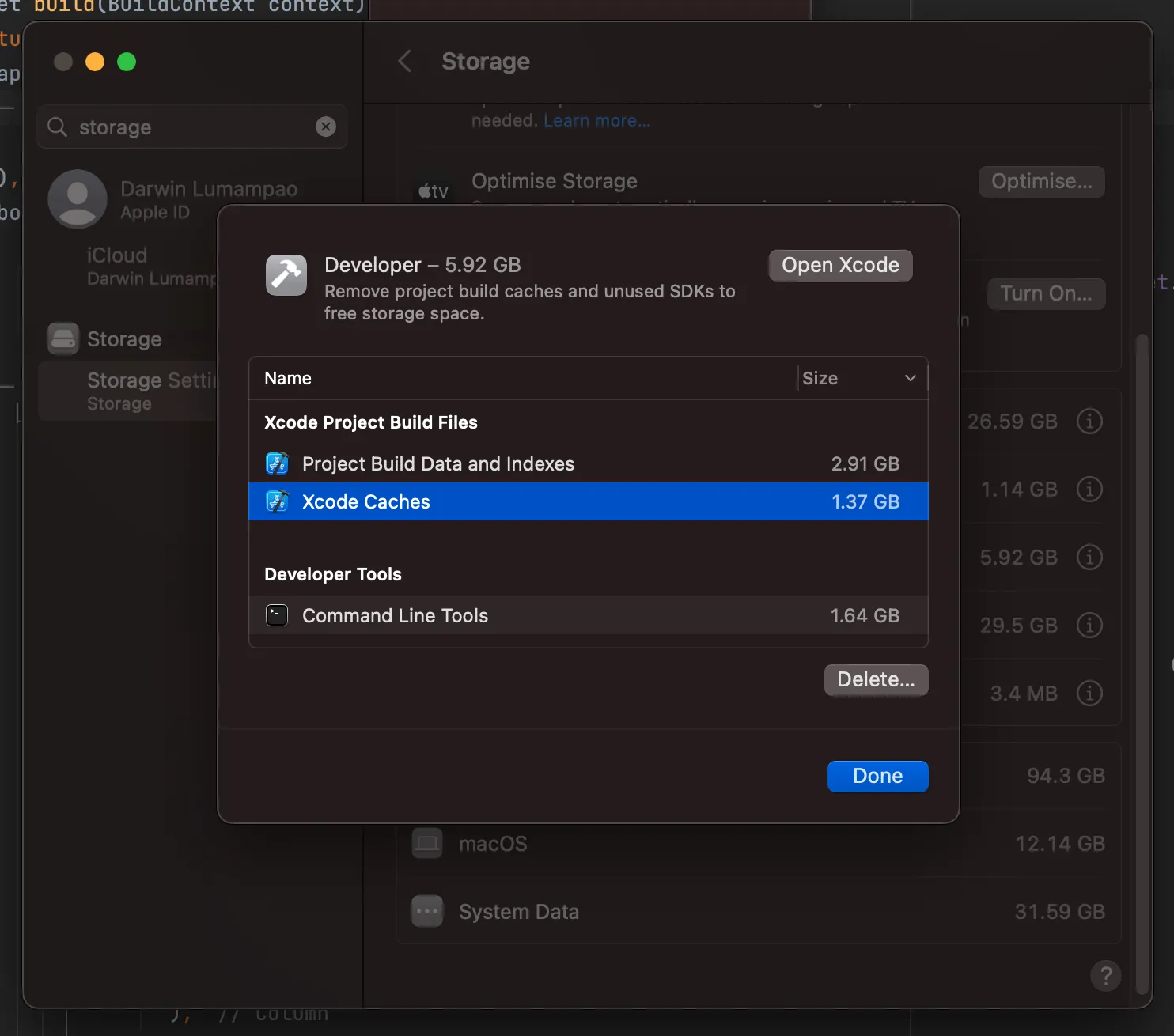Viewport: 1174px width, 1036px height.
Task: Click the macOS computer icon in storage list
Action: pos(426,843)
